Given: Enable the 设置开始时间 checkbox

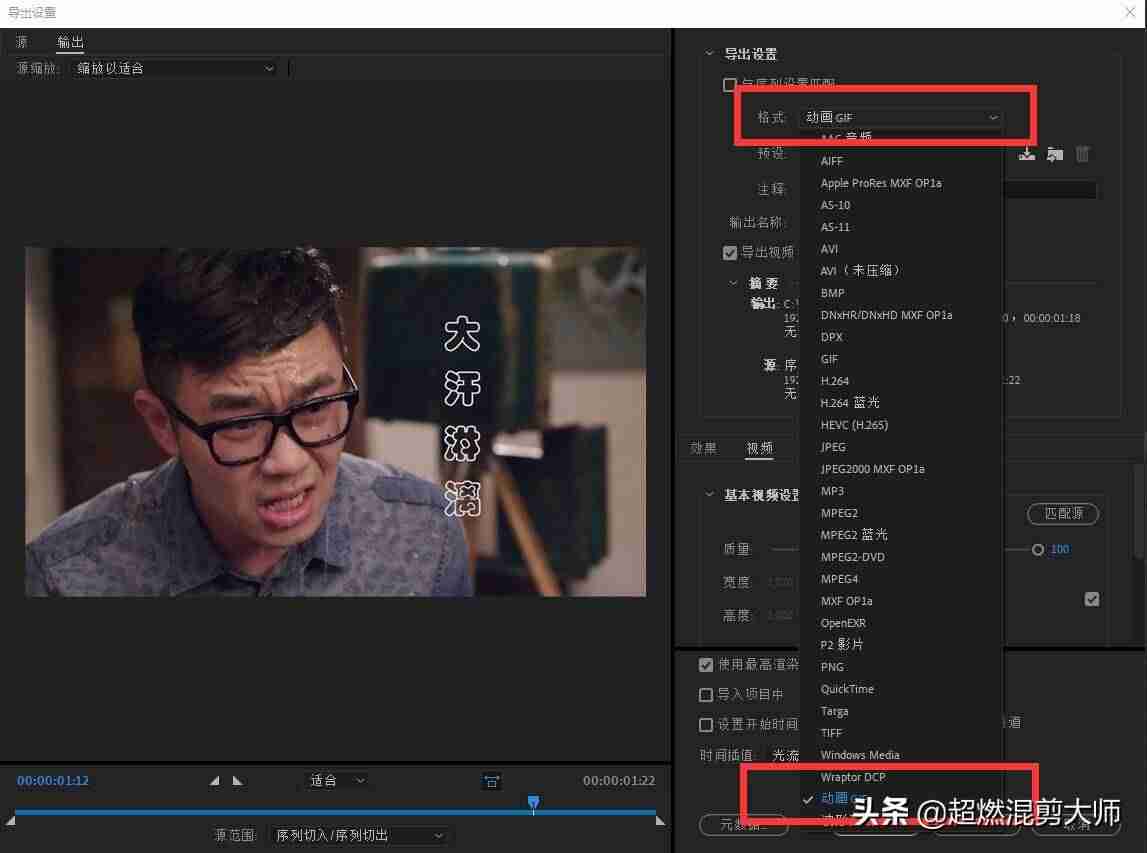Looking at the screenshot, I should pyautogui.click(x=705, y=724).
